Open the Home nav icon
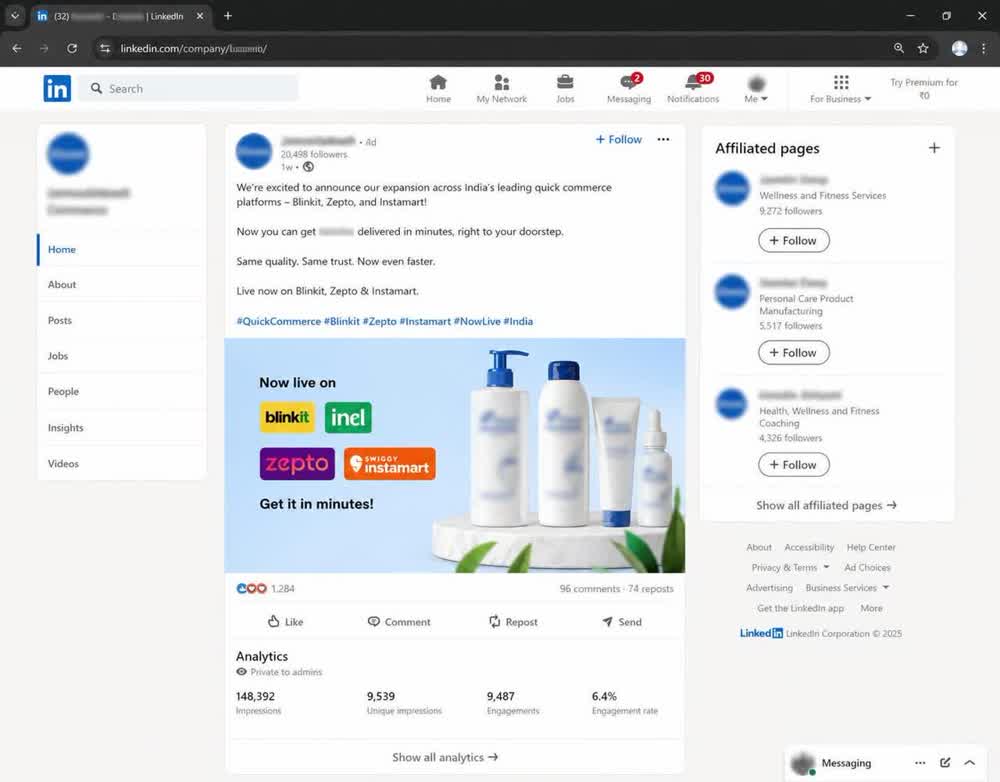Screen dimensions: 1000x782 [438, 89]
